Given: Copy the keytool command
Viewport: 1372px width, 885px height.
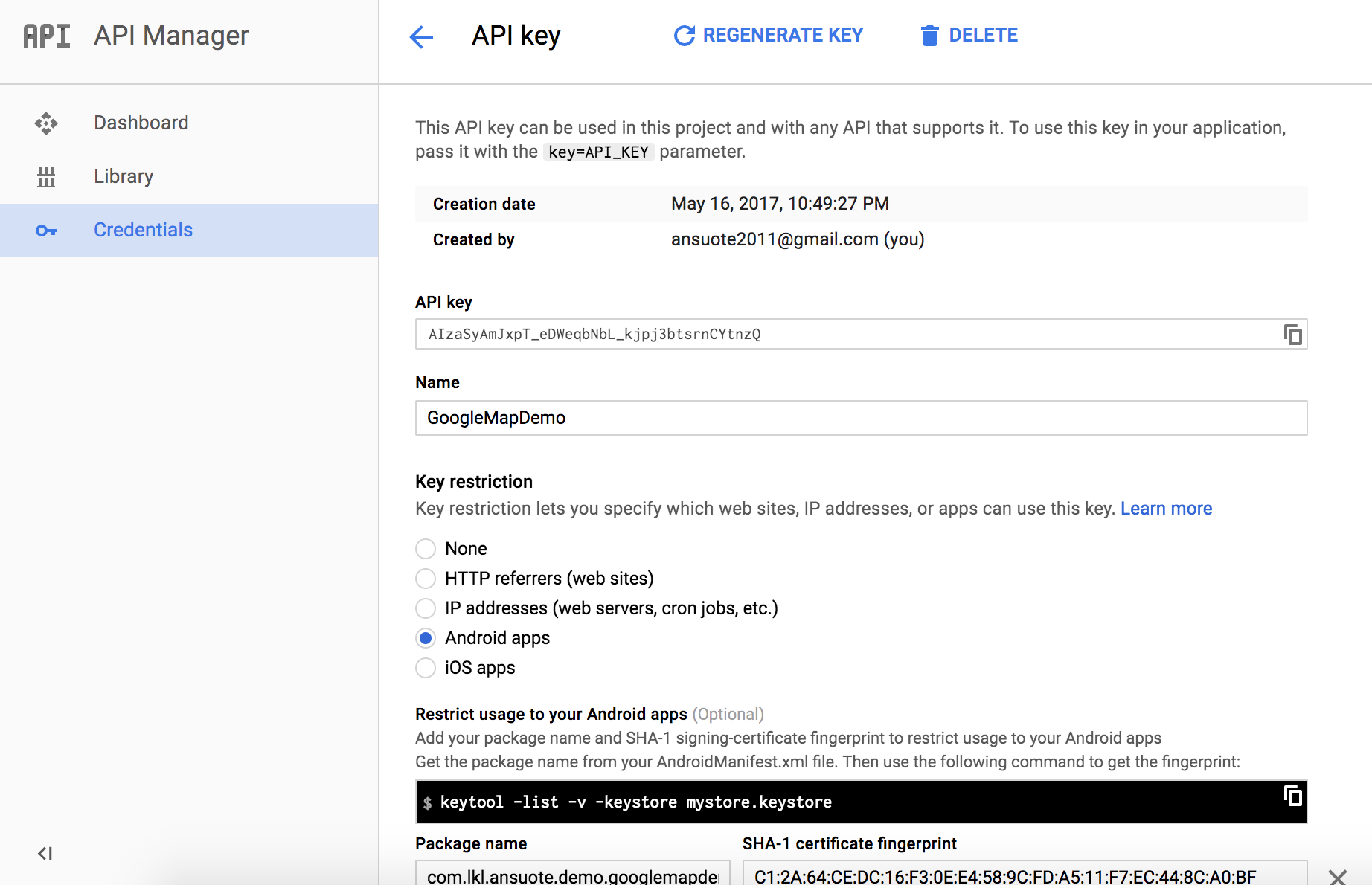Looking at the screenshot, I should (1293, 796).
